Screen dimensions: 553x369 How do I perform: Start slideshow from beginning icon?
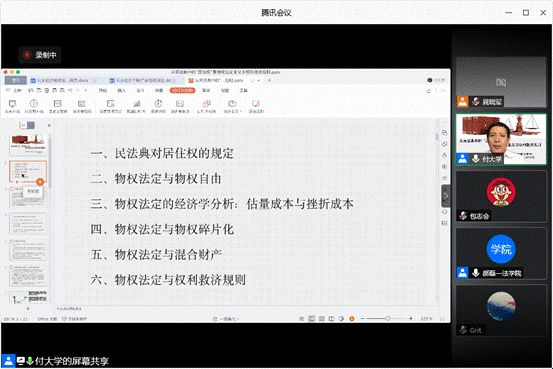point(12,105)
